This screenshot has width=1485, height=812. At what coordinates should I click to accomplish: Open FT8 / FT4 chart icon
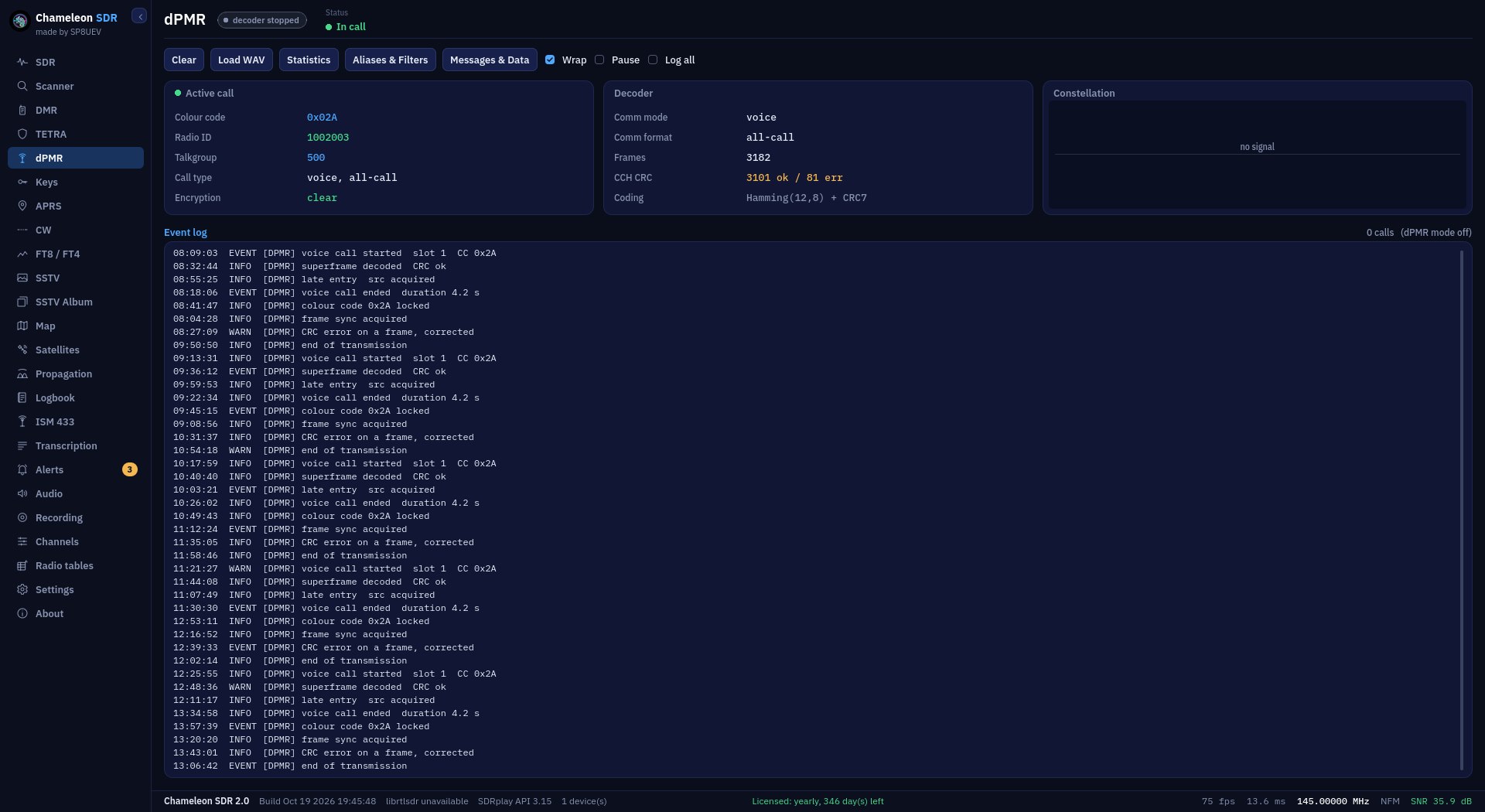click(22, 254)
